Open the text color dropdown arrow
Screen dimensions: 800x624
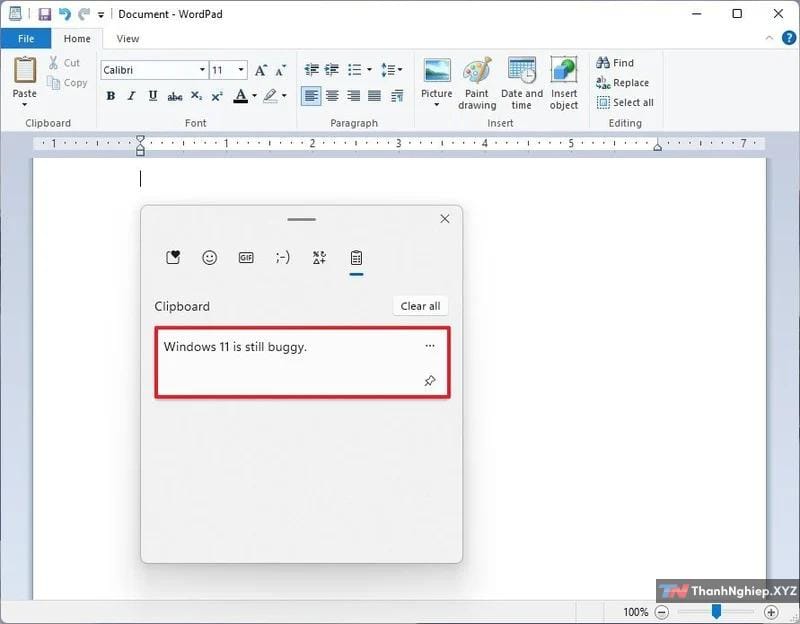click(x=254, y=95)
